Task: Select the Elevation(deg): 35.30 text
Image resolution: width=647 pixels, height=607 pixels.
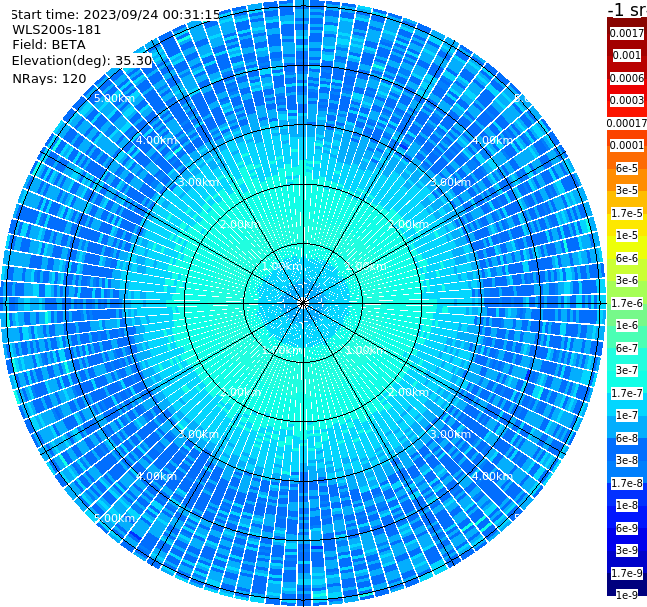Action: tap(82, 61)
